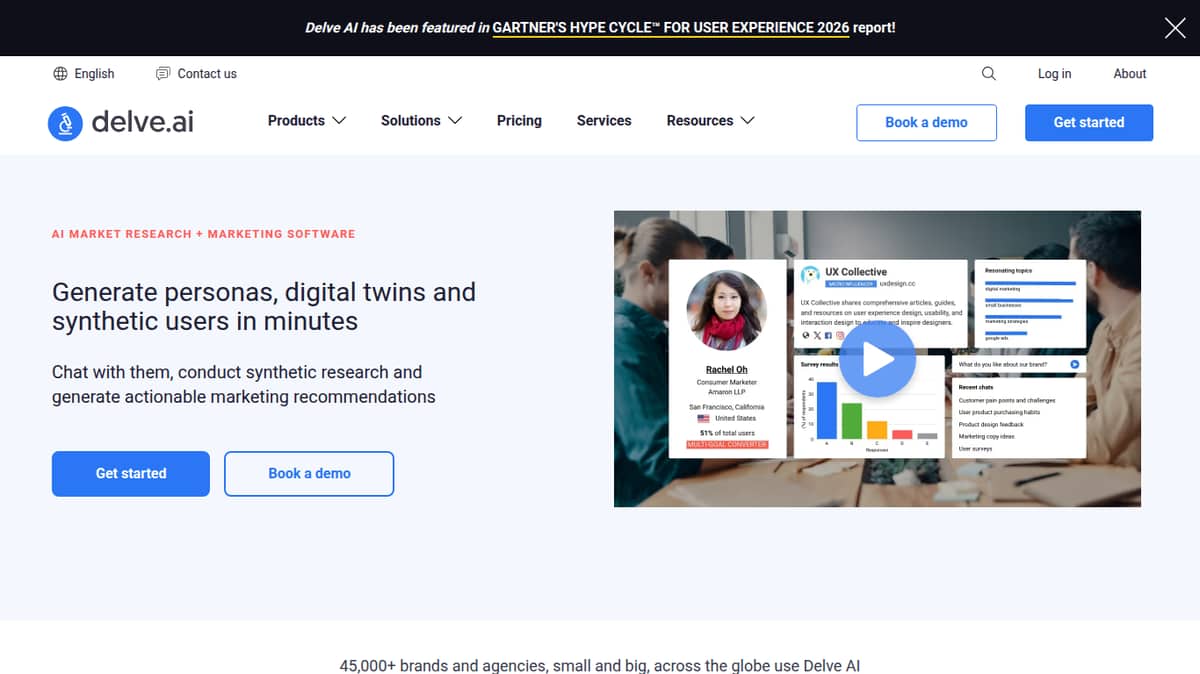Click the 'AI MARKET RESEARCH + MARKETING SOFTWARE' tagline
The height and width of the screenshot is (674, 1200).
tap(203, 234)
